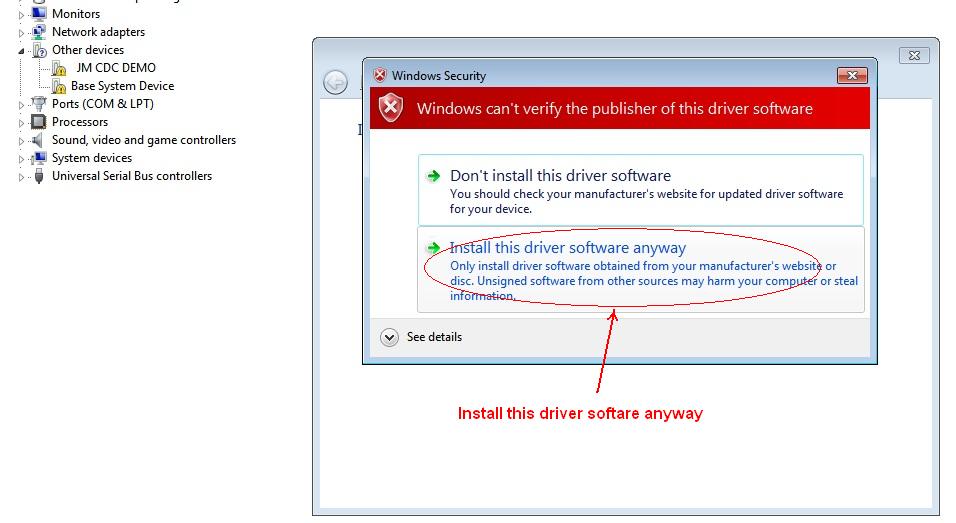956x523 pixels.
Task: Expand the System devices node
Action: click(21, 158)
